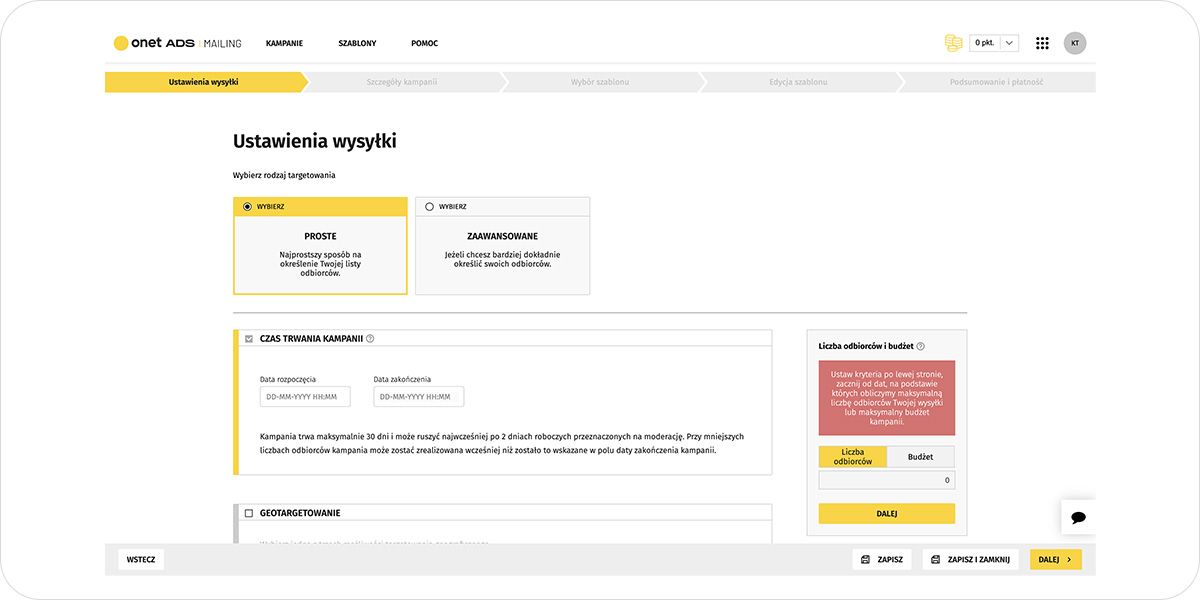1200x600 pixels.
Task: Click the WSTECZ button
Action: point(141,560)
